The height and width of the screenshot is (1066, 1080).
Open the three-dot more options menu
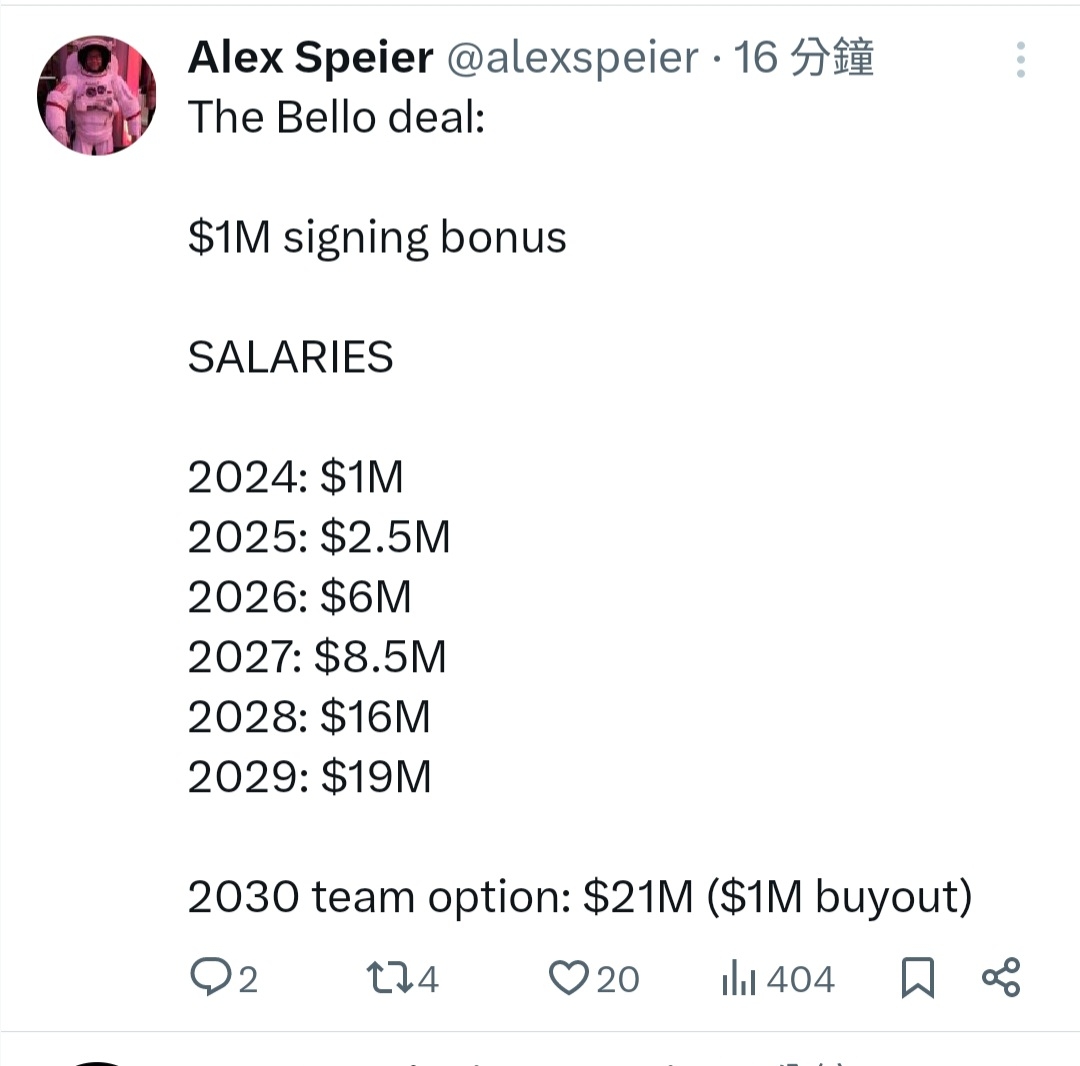1020,60
